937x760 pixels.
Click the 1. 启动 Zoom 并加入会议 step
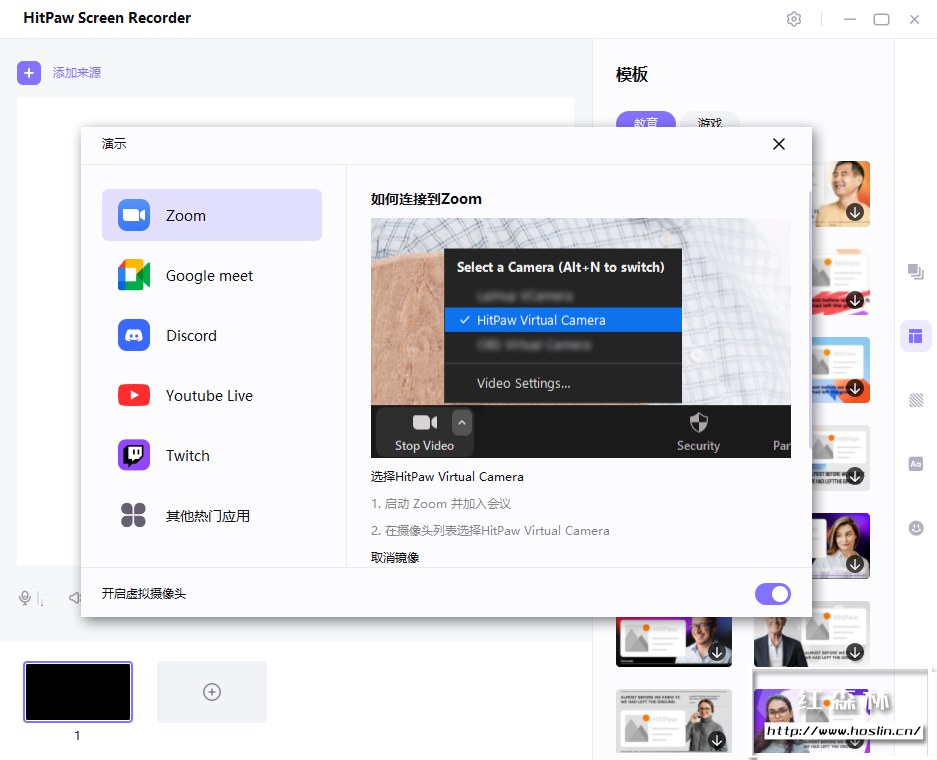coord(441,504)
